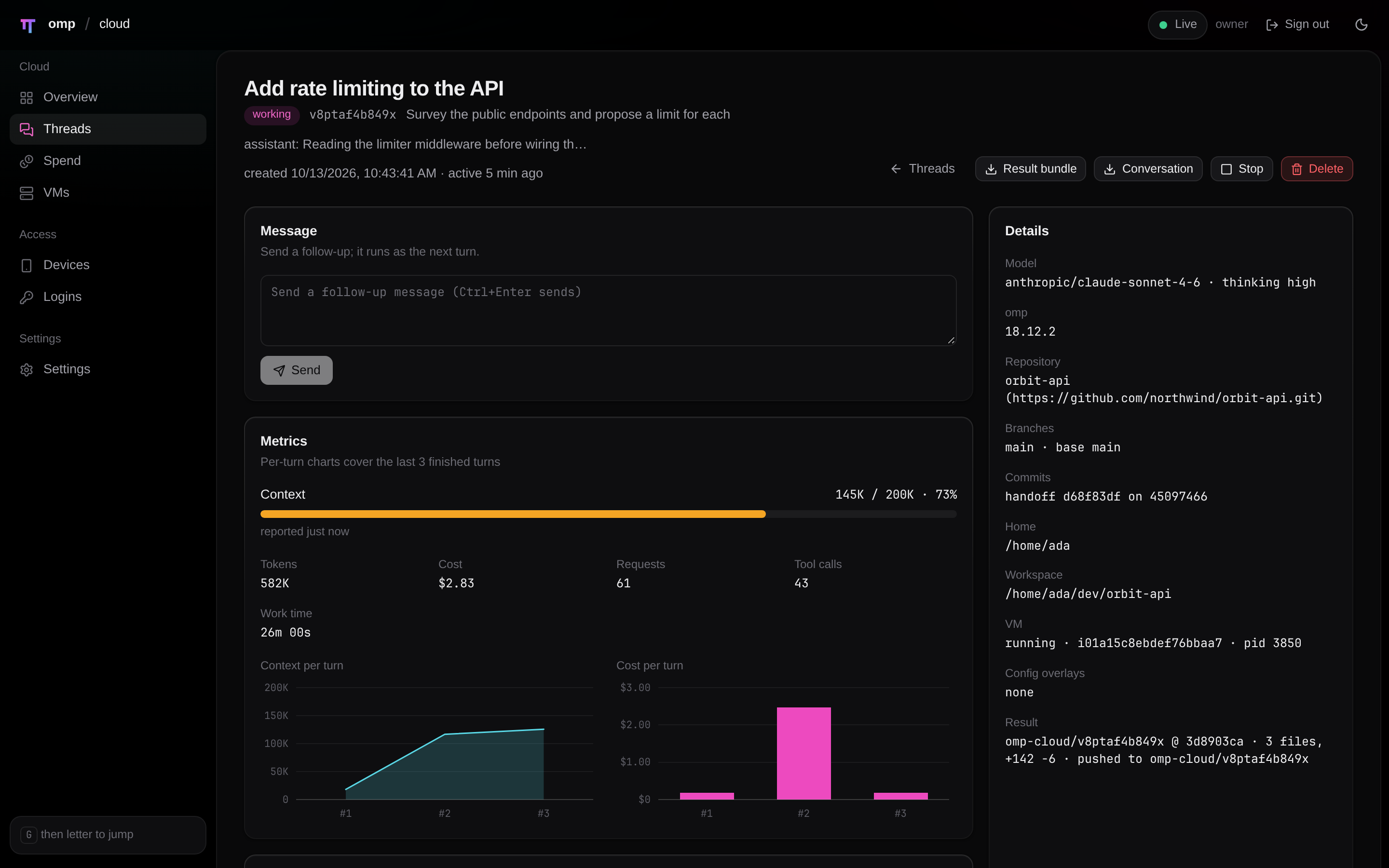Click the Branches value main · base main

1062,448
